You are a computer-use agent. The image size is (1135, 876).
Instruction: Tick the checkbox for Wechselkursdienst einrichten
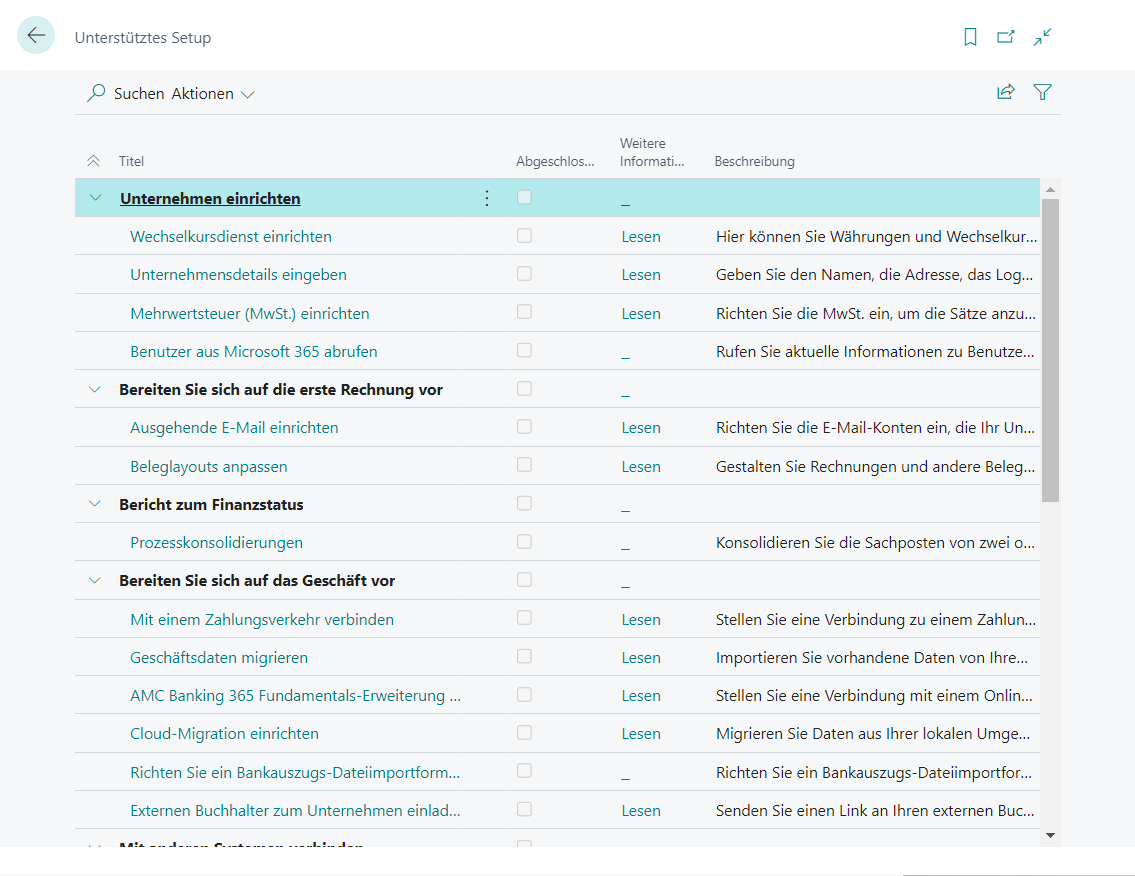pos(524,235)
